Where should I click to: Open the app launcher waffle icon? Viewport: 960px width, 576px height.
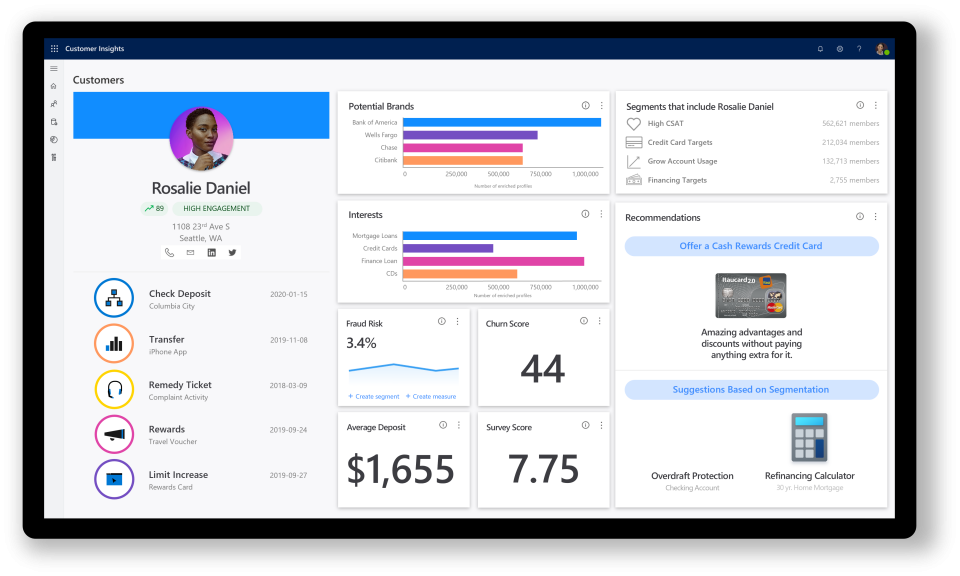(54, 48)
